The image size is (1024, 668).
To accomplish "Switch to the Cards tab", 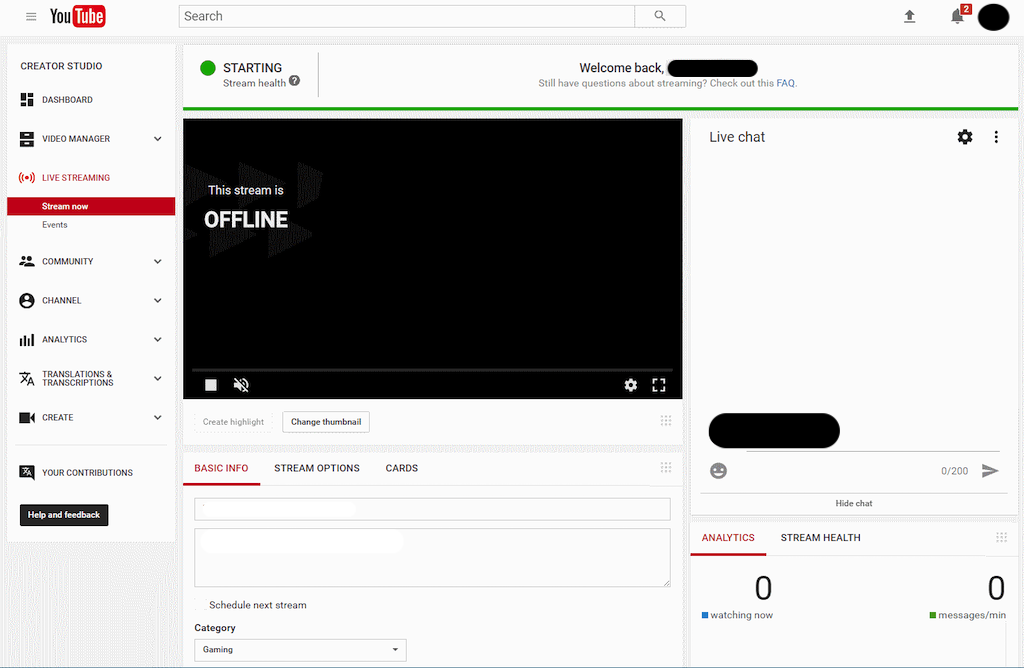I will coord(402,468).
